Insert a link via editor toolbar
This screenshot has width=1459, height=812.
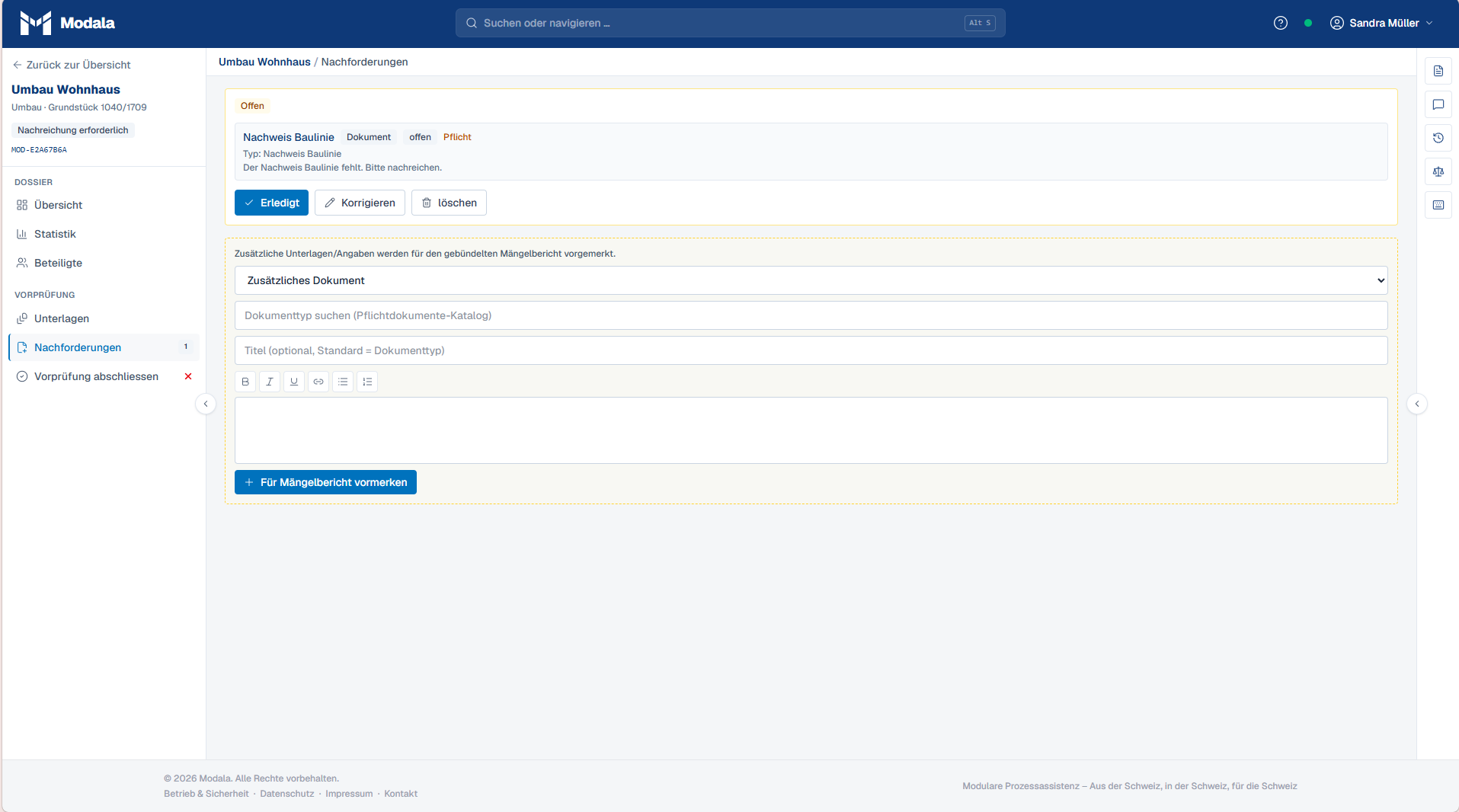pyautogui.click(x=318, y=382)
